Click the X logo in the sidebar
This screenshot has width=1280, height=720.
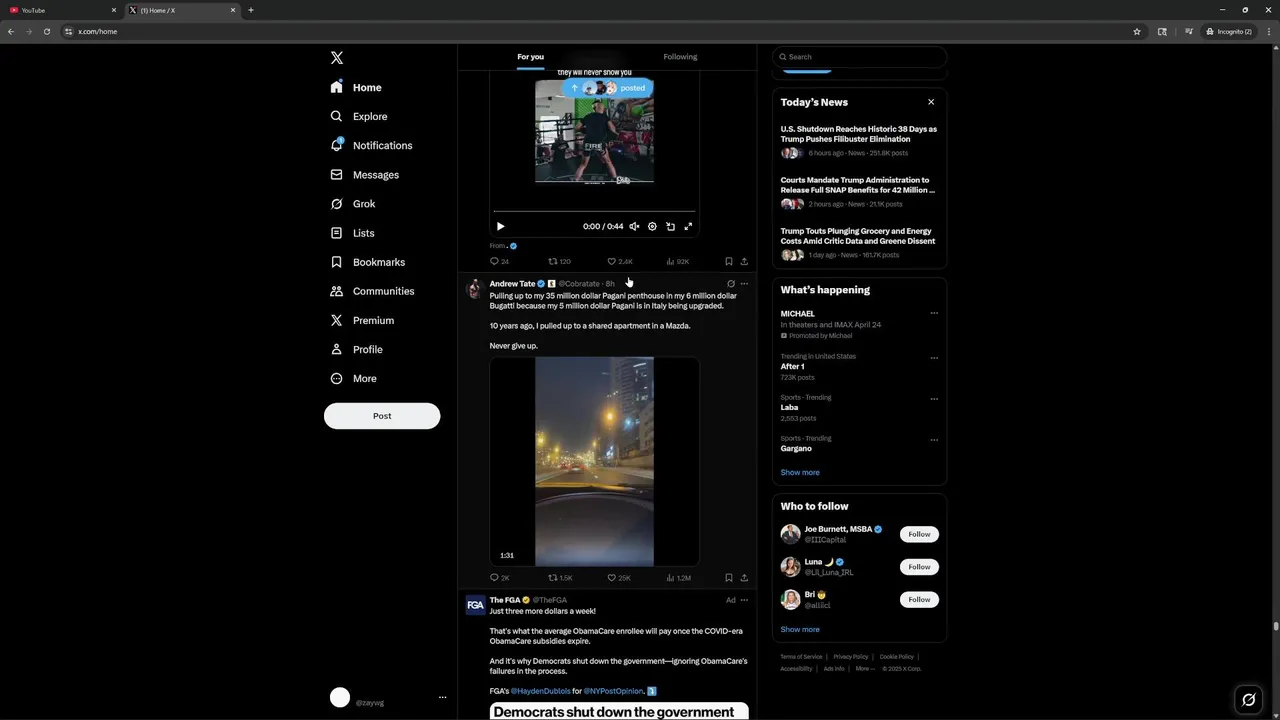pos(337,58)
